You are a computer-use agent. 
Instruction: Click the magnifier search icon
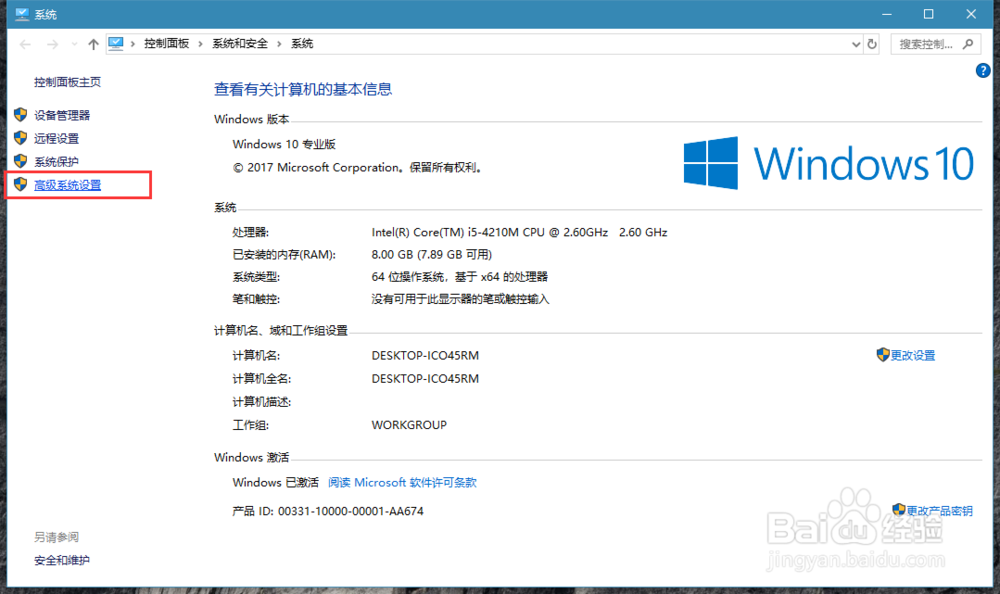968,44
